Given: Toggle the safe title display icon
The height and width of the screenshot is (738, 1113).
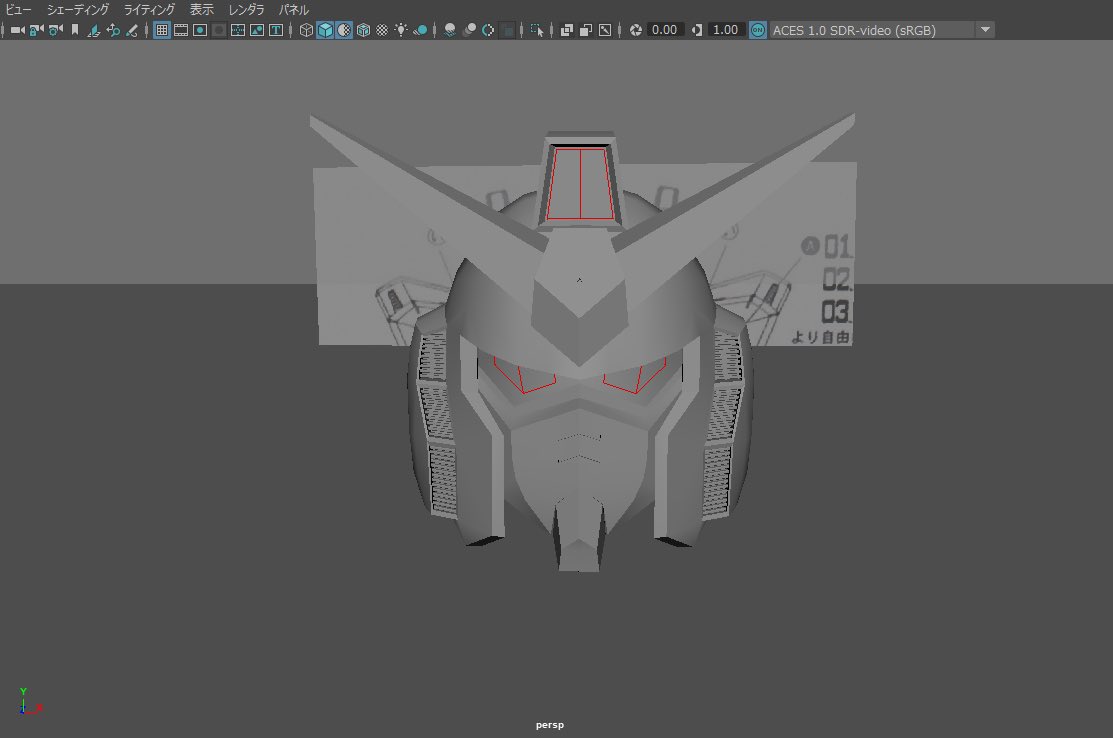Looking at the screenshot, I should point(276,29).
